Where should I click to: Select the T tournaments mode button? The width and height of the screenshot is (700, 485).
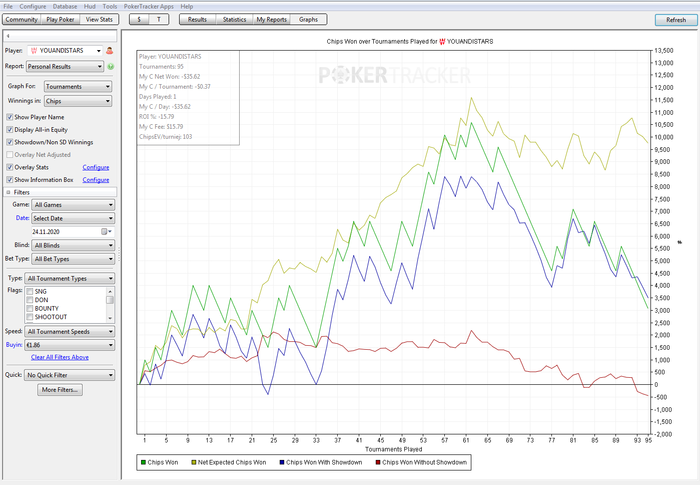[x=160, y=19]
